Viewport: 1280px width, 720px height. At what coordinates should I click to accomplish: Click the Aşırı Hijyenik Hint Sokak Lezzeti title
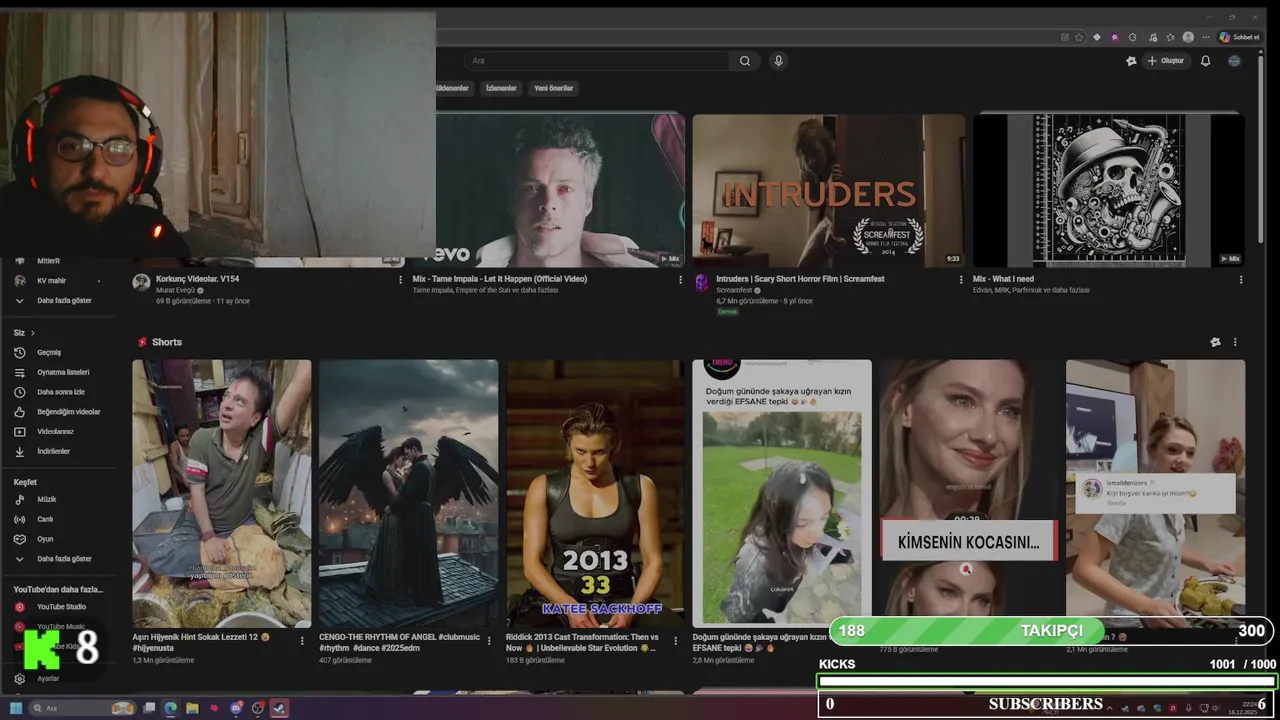tap(201, 642)
